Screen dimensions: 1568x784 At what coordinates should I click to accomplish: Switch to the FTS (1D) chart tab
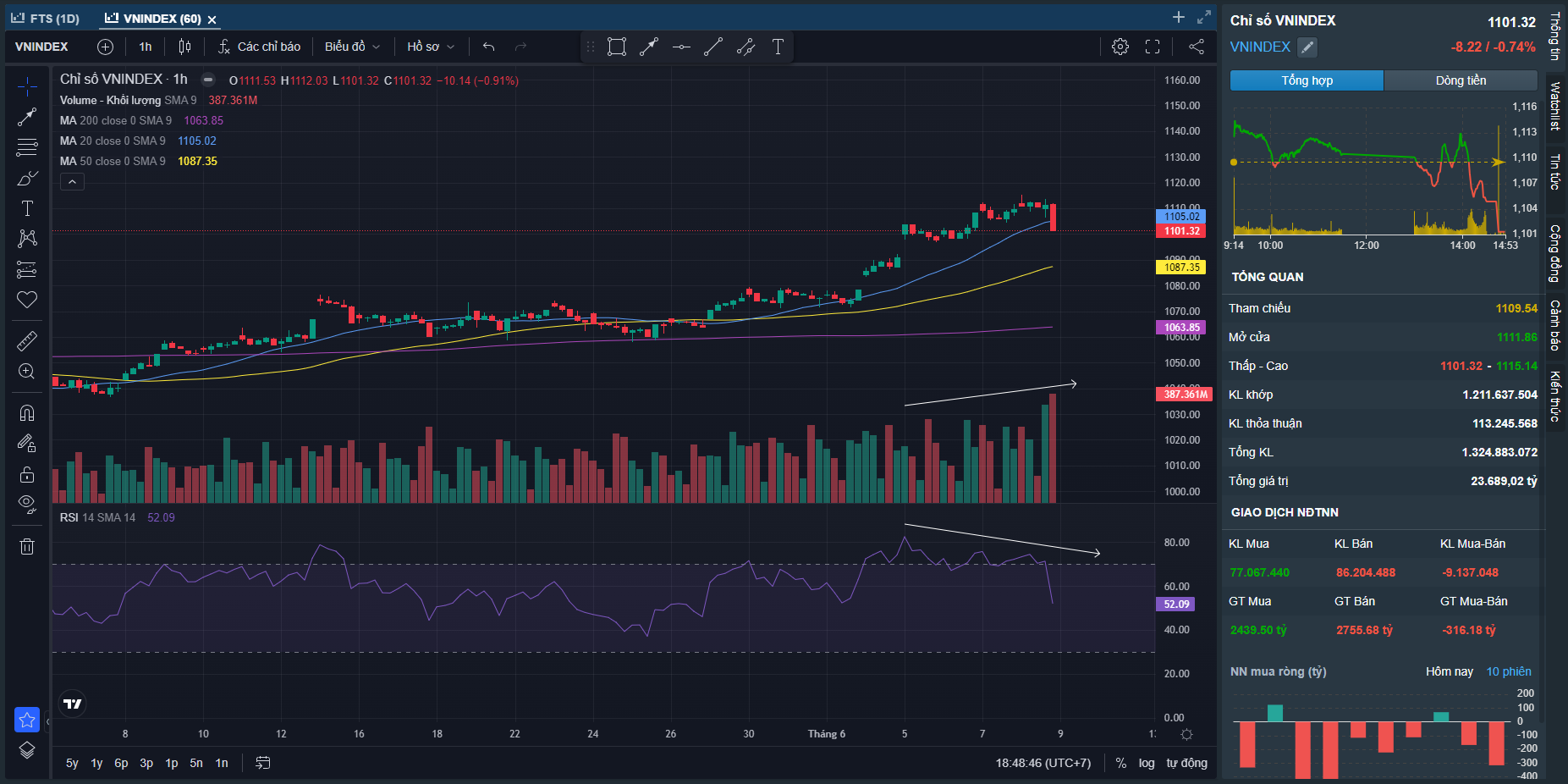(x=47, y=19)
